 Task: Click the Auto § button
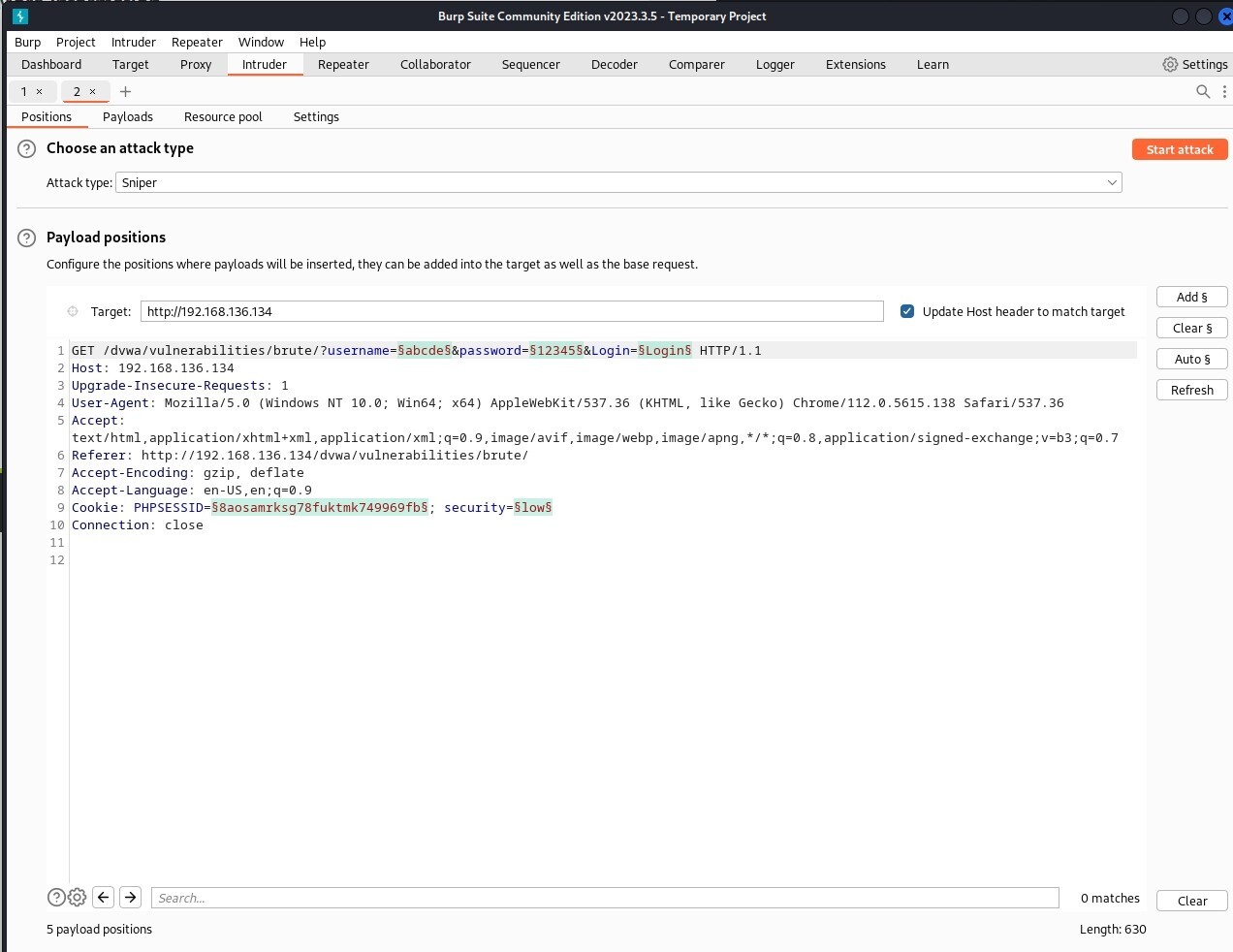[x=1192, y=359]
